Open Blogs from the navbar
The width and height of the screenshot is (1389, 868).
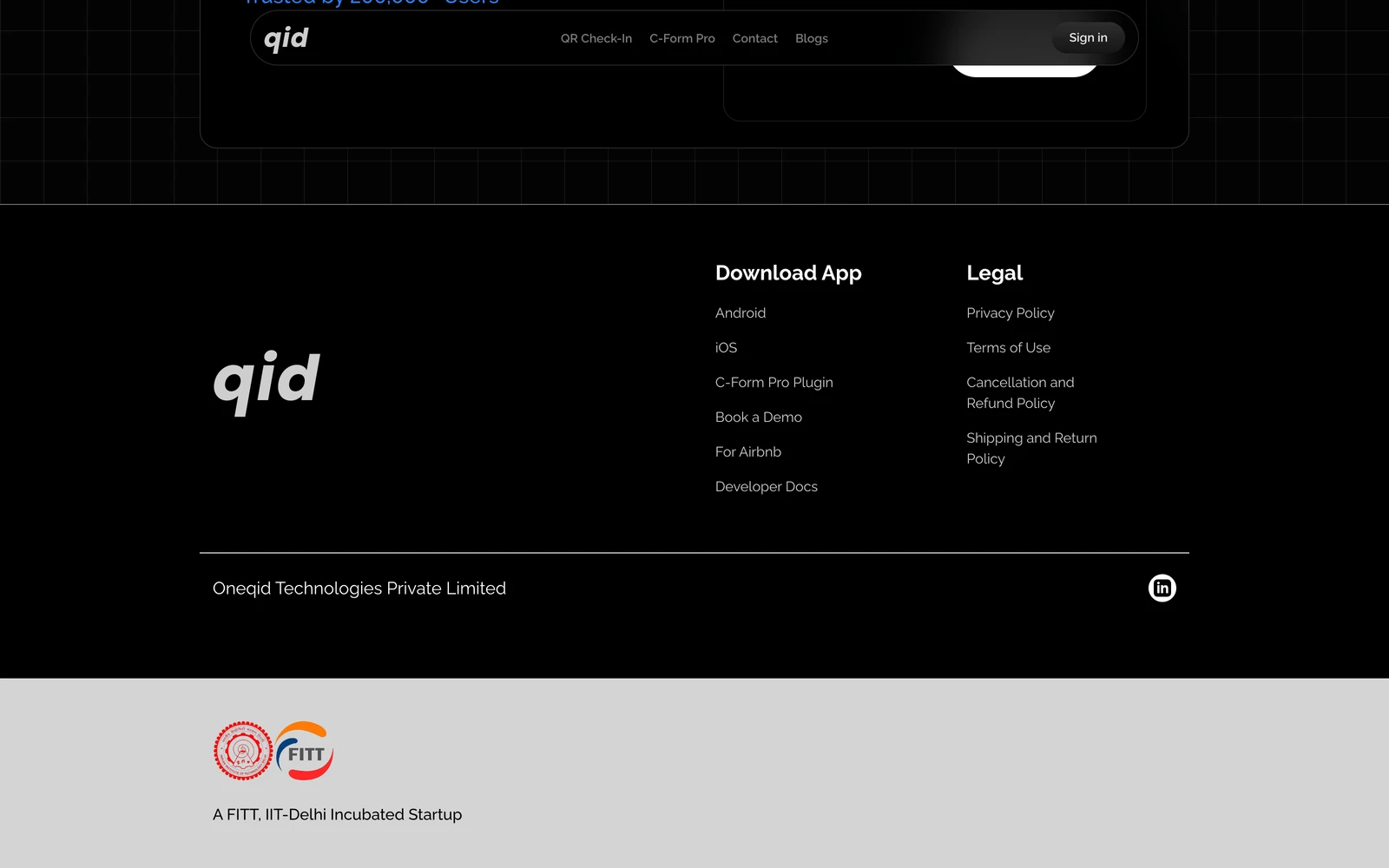[x=812, y=38]
